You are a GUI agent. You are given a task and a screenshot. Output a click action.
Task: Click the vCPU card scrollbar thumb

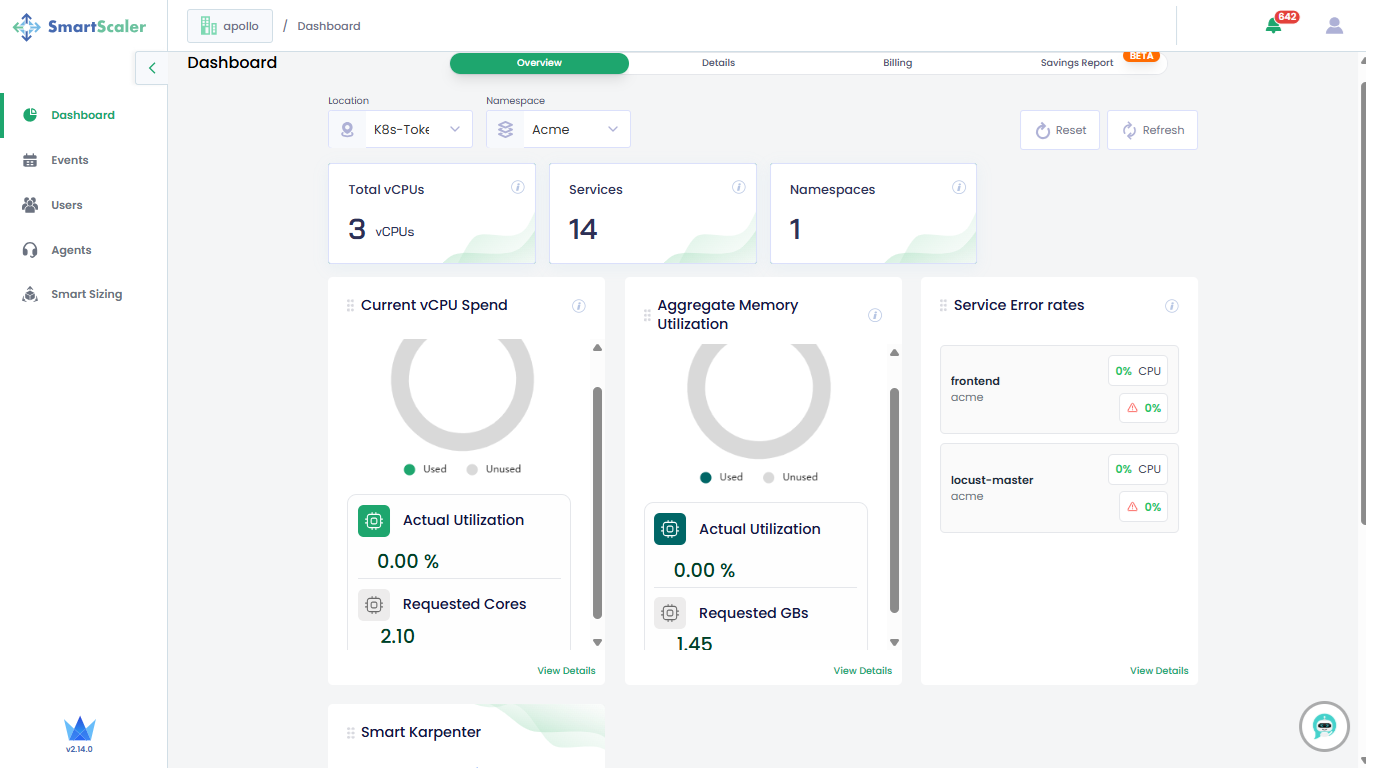click(x=598, y=503)
